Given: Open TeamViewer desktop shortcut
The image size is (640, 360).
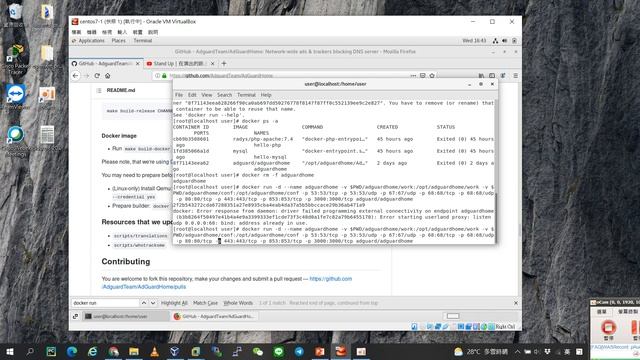Looking at the screenshot, I should (16, 97).
